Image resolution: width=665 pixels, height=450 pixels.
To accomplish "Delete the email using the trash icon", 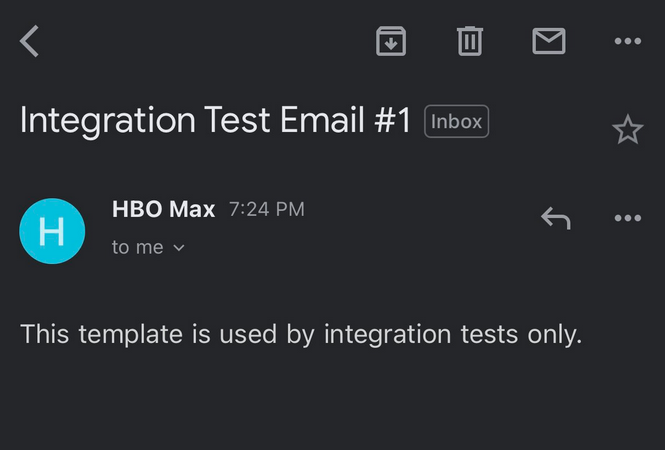I will click(470, 41).
